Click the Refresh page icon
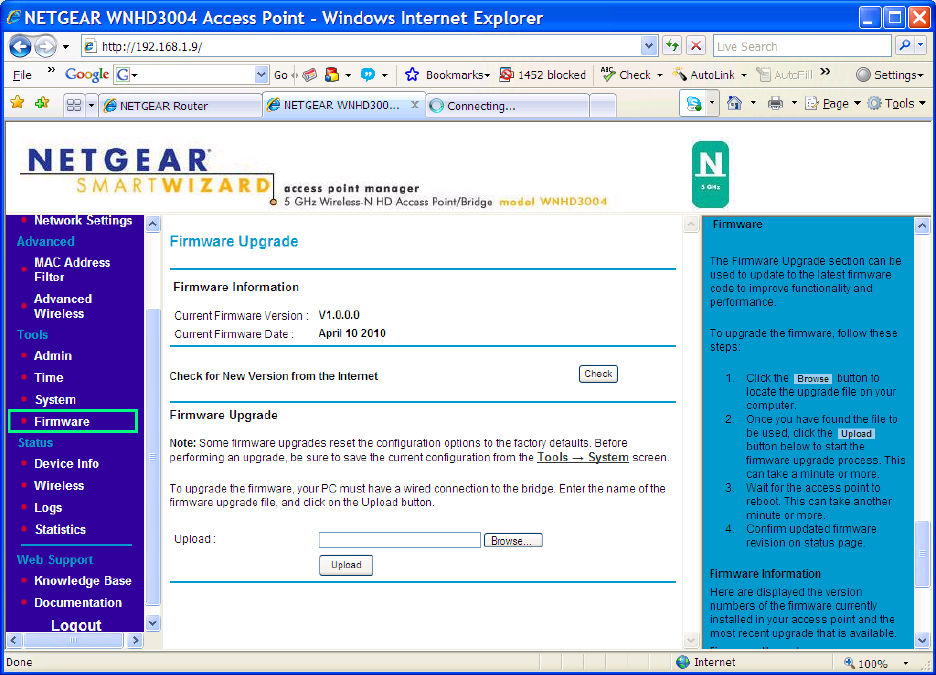The image size is (936, 675). pyautogui.click(x=673, y=46)
